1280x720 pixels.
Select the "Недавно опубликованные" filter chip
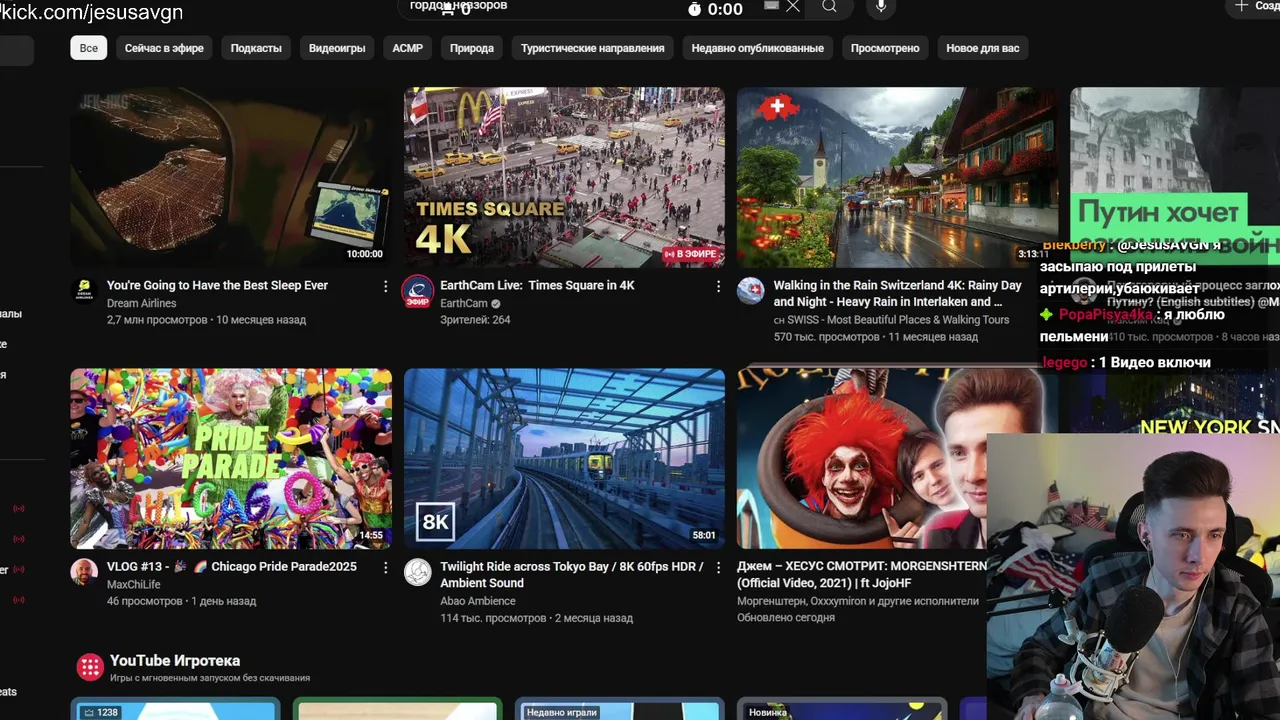click(x=758, y=48)
